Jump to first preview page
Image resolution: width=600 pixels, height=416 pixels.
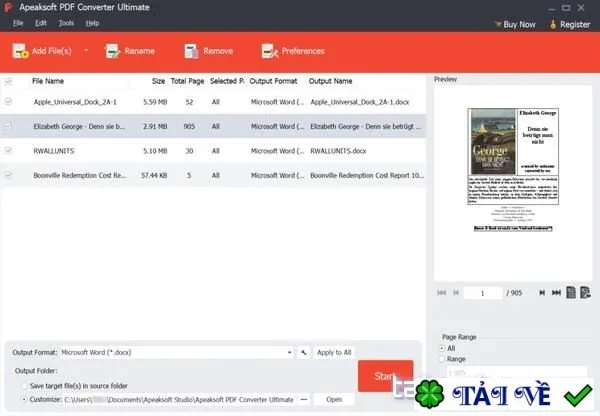click(442, 293)
